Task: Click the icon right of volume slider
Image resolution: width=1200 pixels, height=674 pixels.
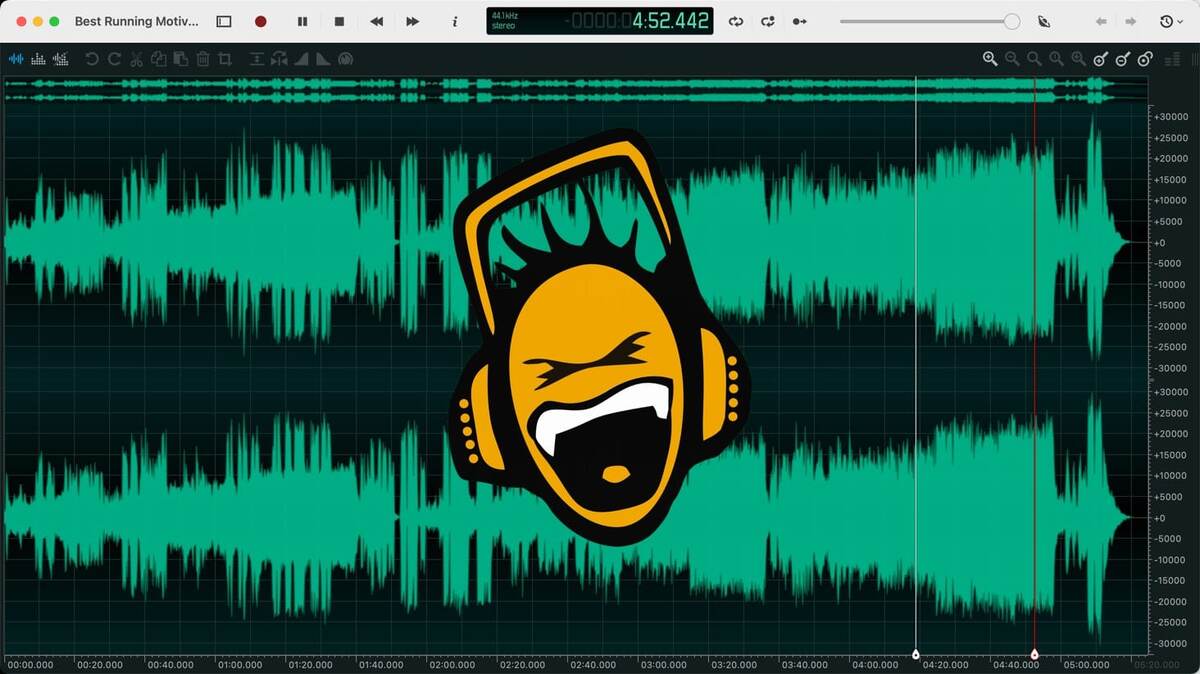Action: (x=1045, y=21)
